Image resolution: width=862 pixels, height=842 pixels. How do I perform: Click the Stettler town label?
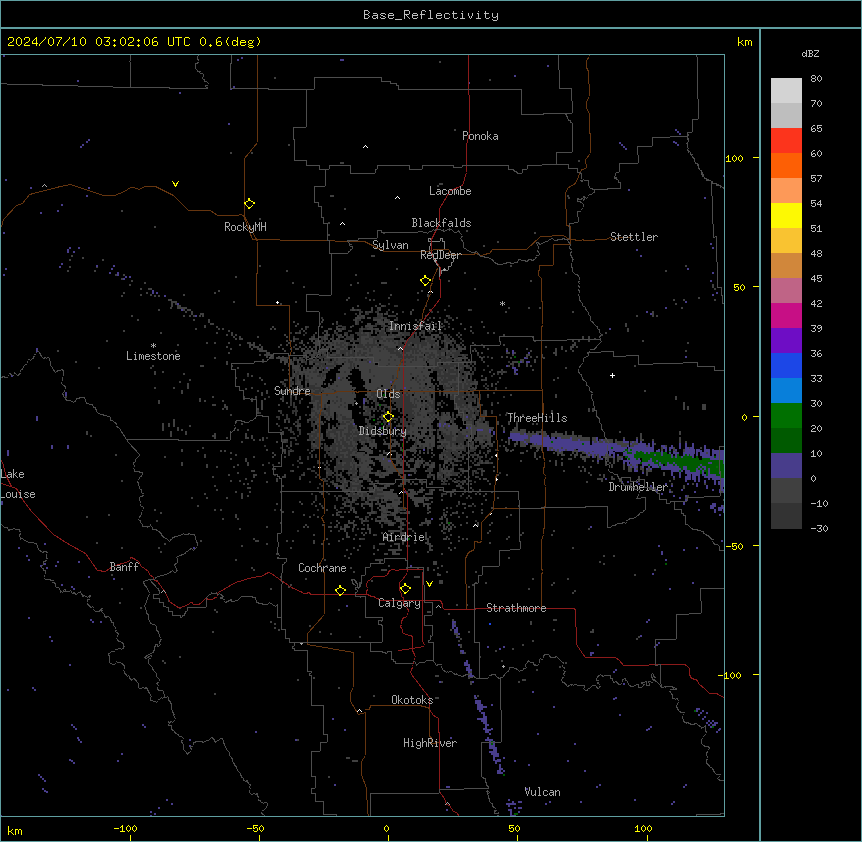click(634, 237)
